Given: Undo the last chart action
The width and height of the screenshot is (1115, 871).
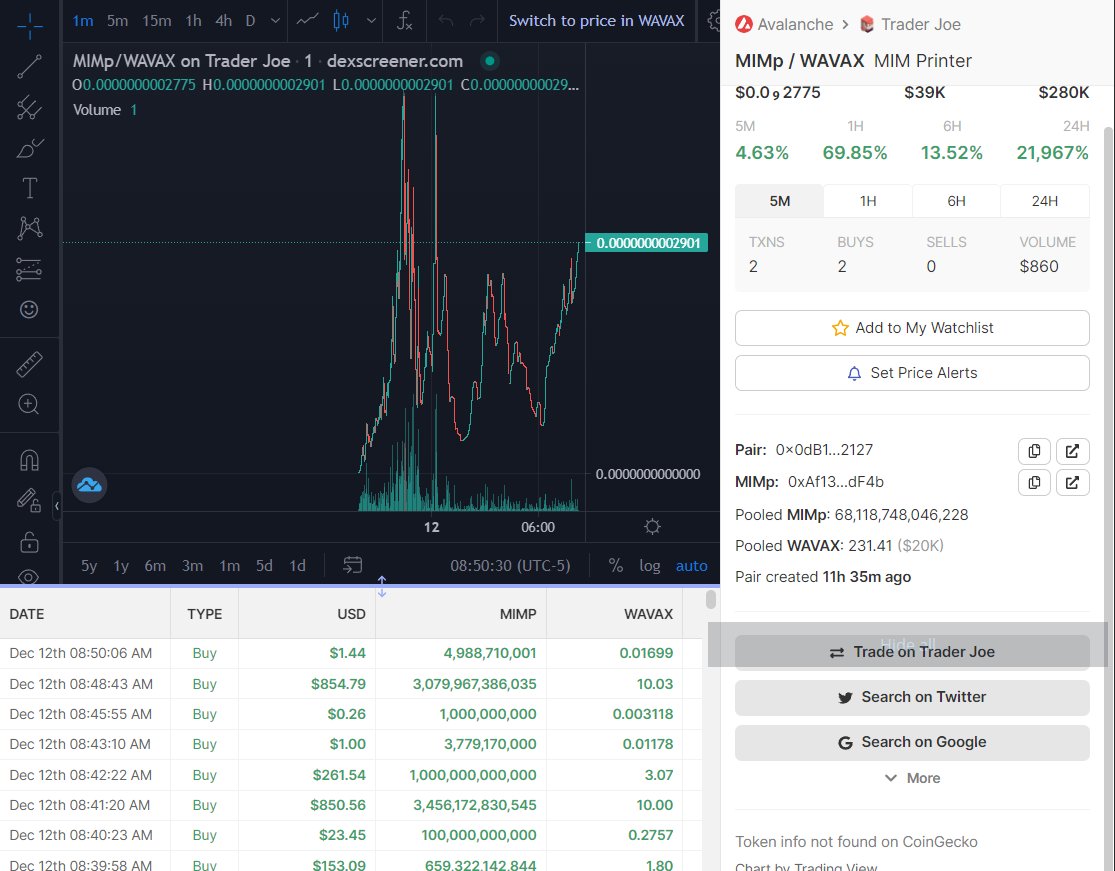Looking at the screenshot, I should [x=446, y=21].
